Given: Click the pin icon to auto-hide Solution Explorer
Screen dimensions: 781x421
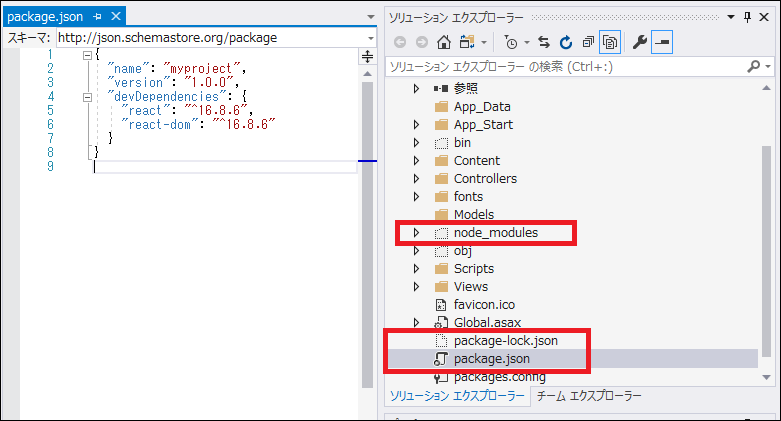Looking at the screenshot, I should click(x=747, y=17).
